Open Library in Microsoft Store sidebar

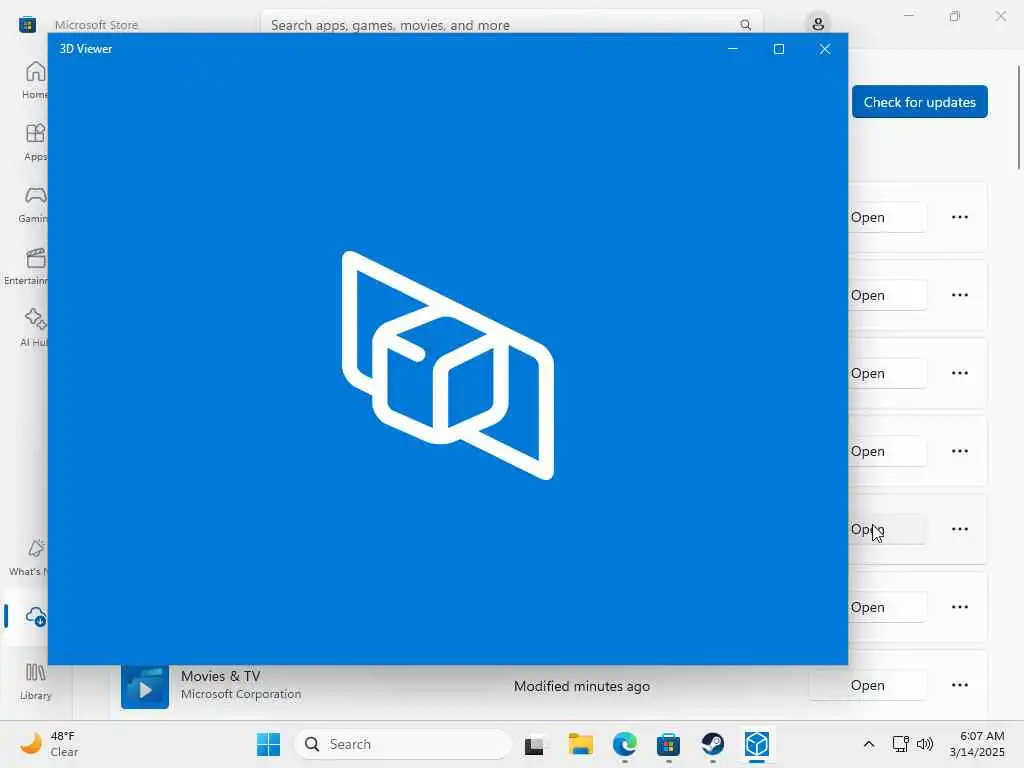(x=35, y=681)
